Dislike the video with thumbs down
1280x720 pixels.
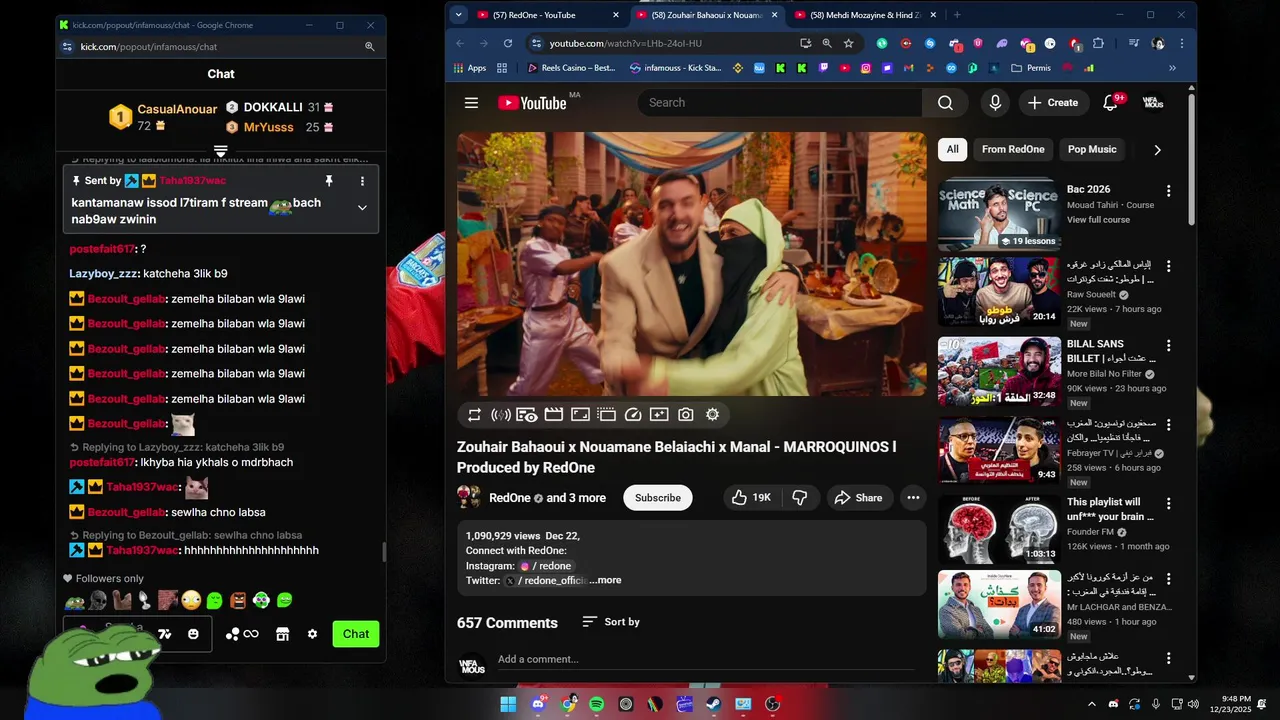click(800, 498)
